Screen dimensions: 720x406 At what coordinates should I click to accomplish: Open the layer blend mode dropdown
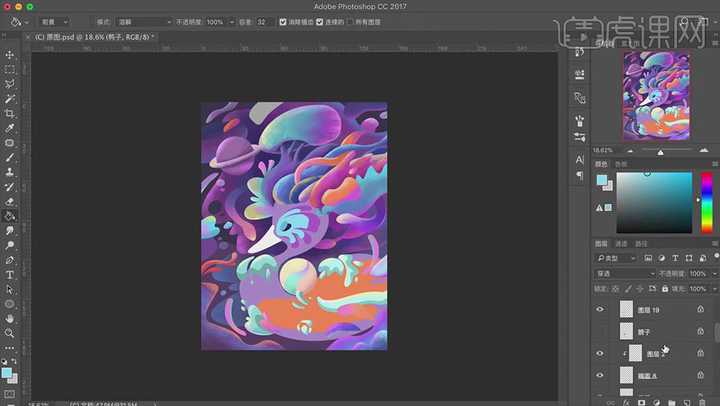point(624,274)
